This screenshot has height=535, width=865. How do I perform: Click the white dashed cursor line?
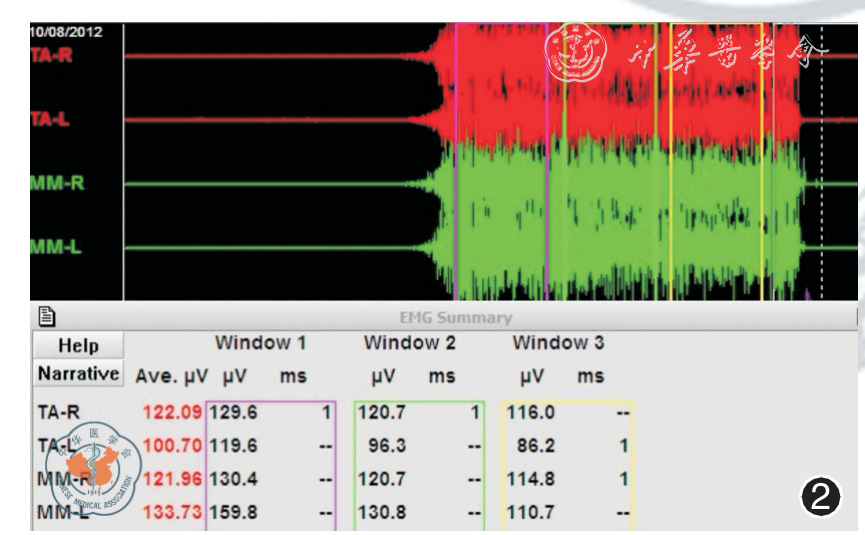point(822,160)
